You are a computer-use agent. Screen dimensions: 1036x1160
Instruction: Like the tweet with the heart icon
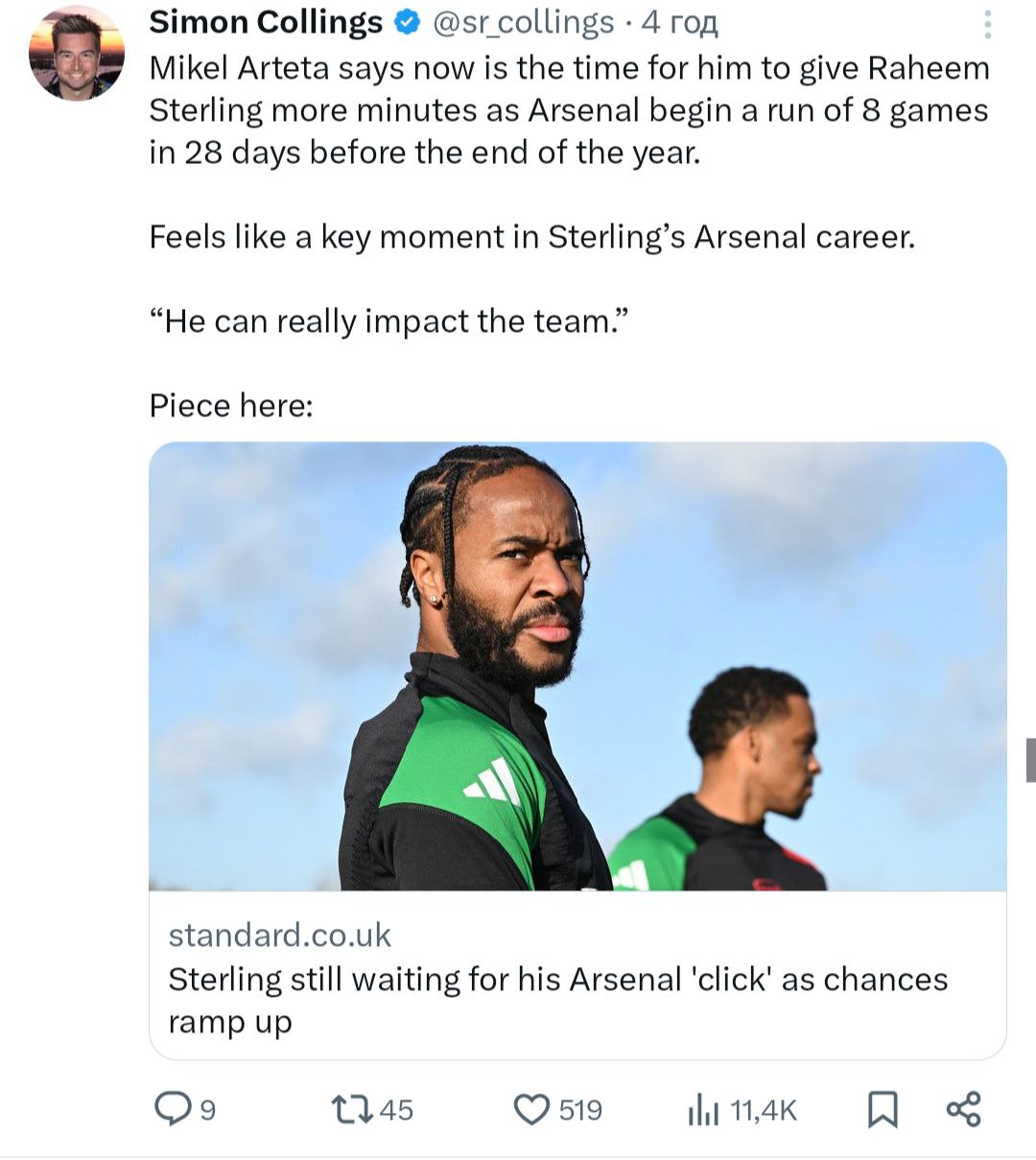531,1109
